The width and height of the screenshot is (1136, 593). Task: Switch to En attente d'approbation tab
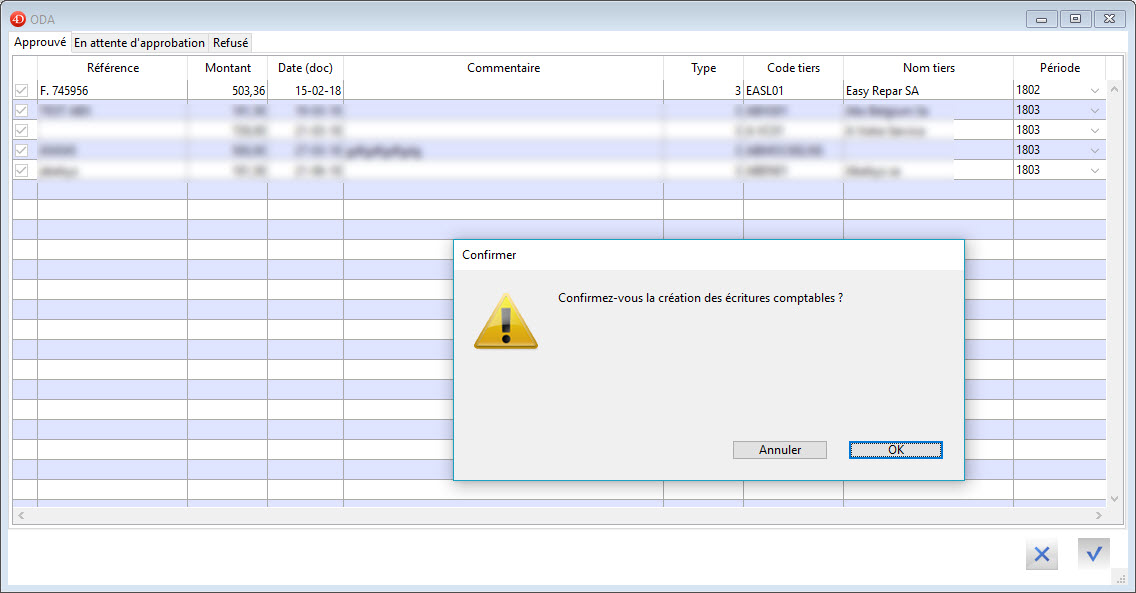point(139,43)
